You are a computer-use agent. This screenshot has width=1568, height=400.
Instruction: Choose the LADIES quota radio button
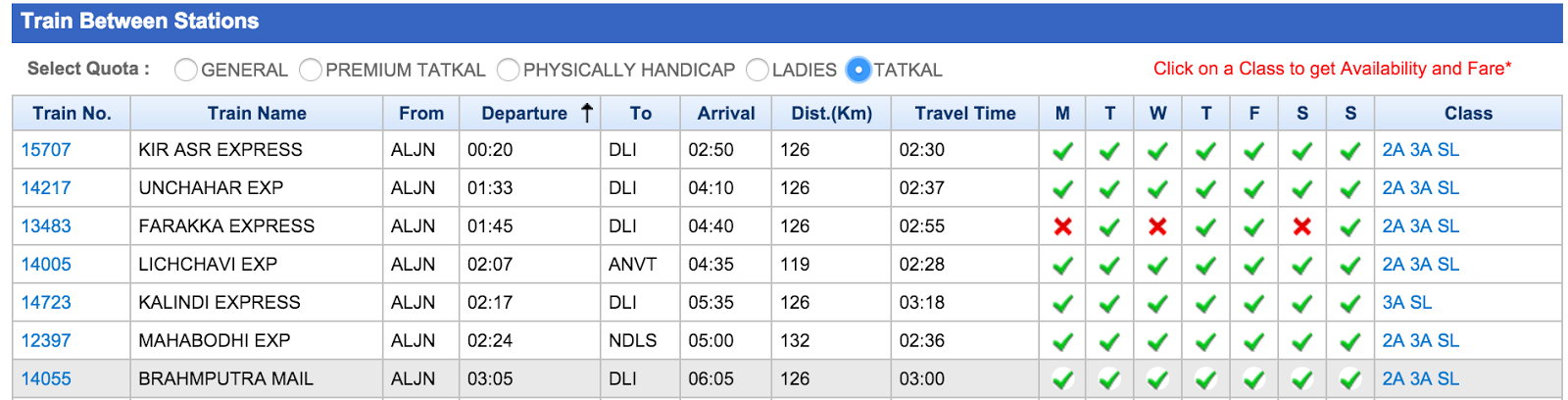[758, 70]
